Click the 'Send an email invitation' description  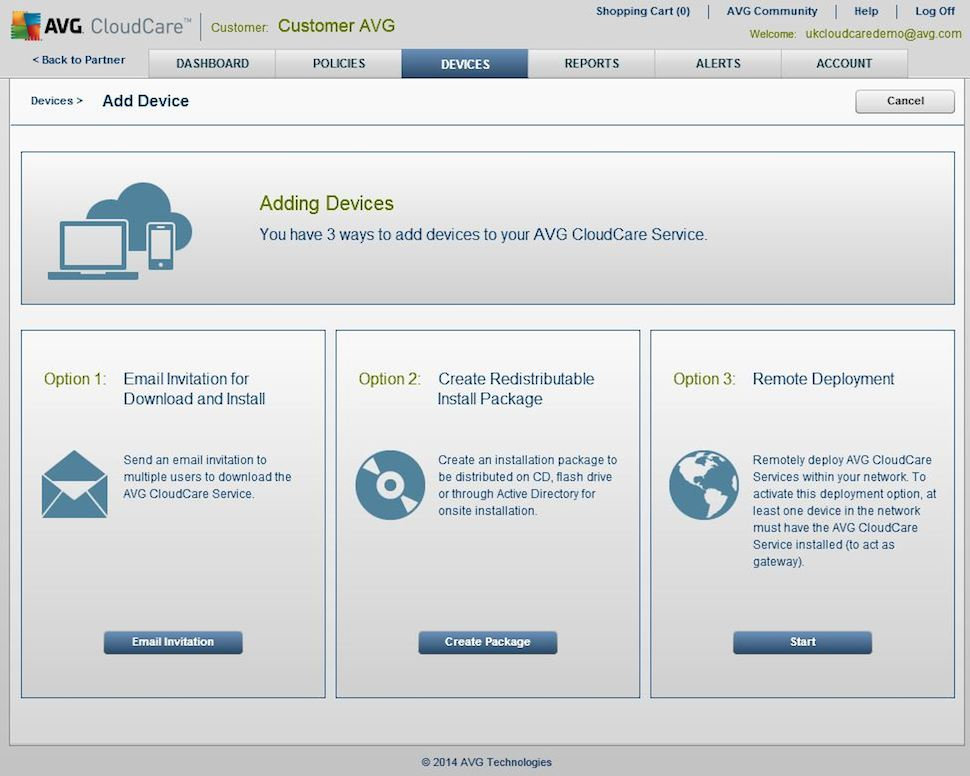pos(207,477)
